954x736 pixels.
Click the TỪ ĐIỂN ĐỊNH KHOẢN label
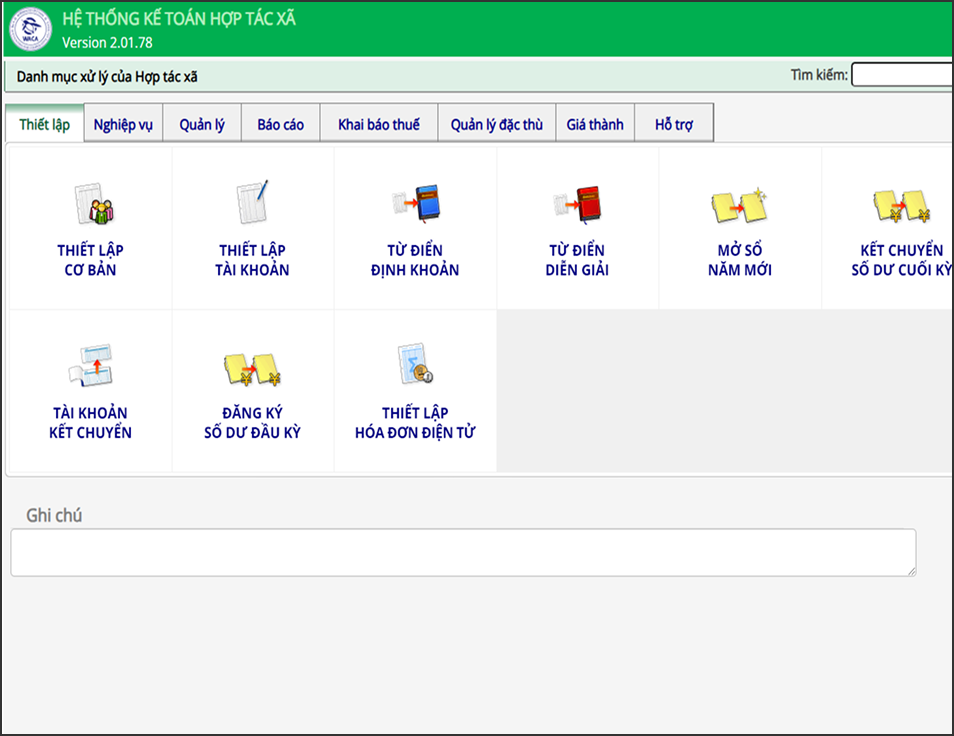pyautogui.click(x=415, y=260)
